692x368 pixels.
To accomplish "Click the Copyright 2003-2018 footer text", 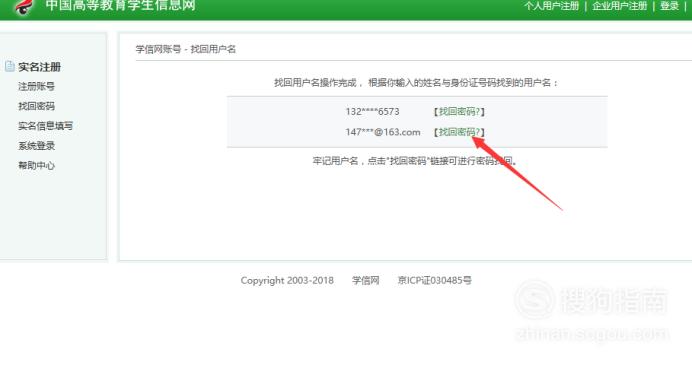I will point(287,280).
